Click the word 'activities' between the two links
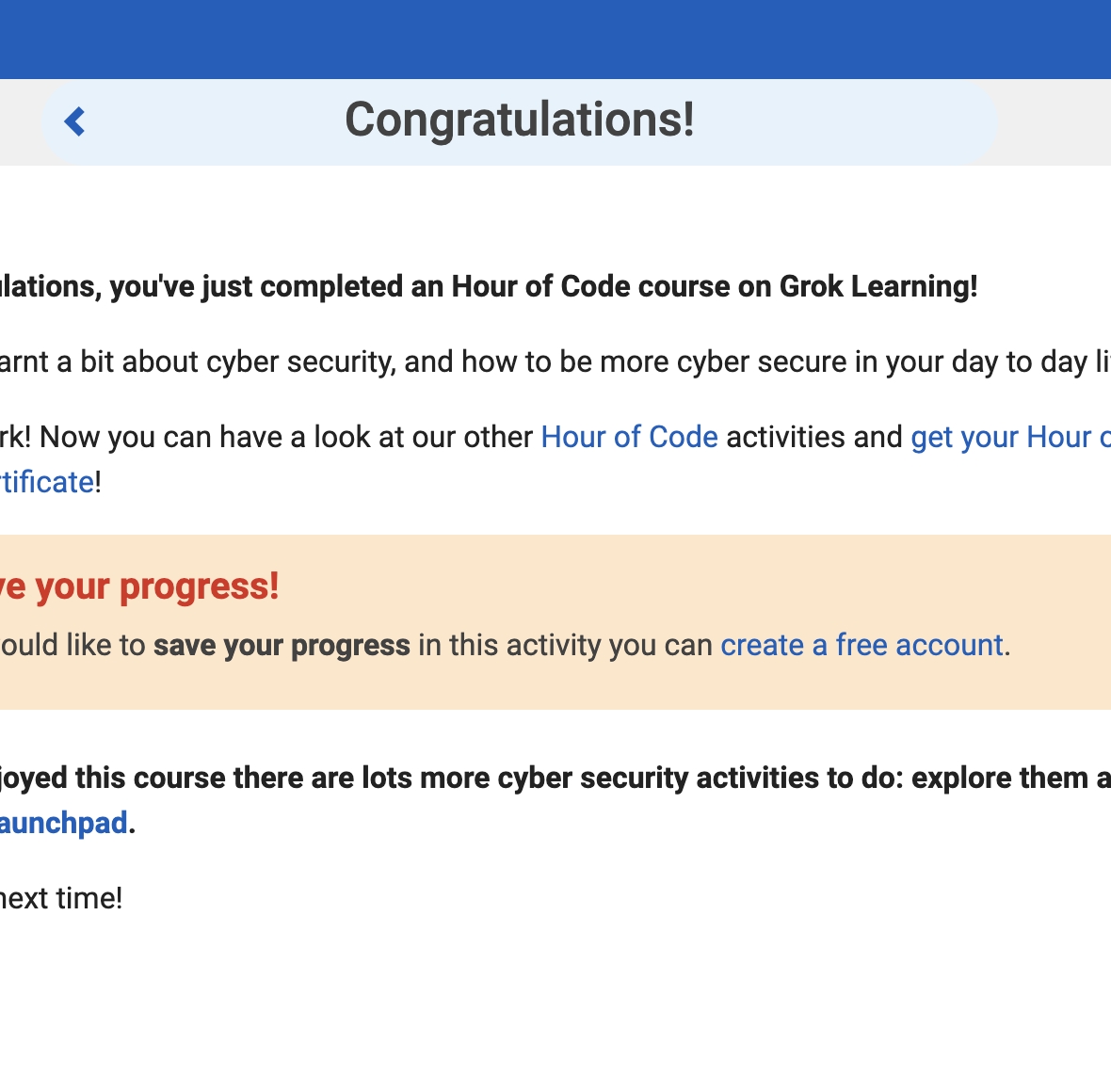The height and width of the screenshot is (1092, 1111). point(814,437)
